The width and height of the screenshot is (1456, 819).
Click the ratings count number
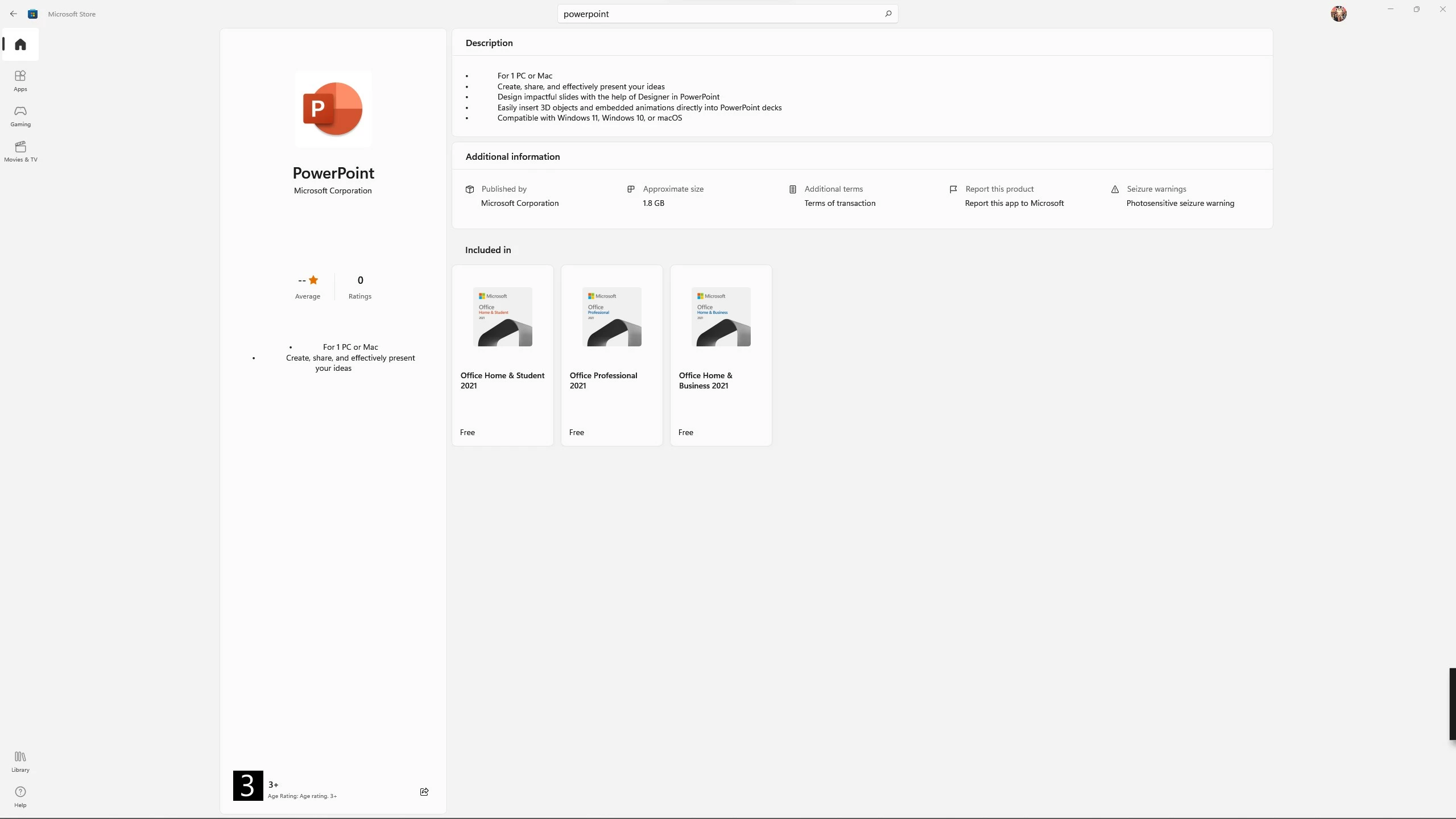point(360,280)
